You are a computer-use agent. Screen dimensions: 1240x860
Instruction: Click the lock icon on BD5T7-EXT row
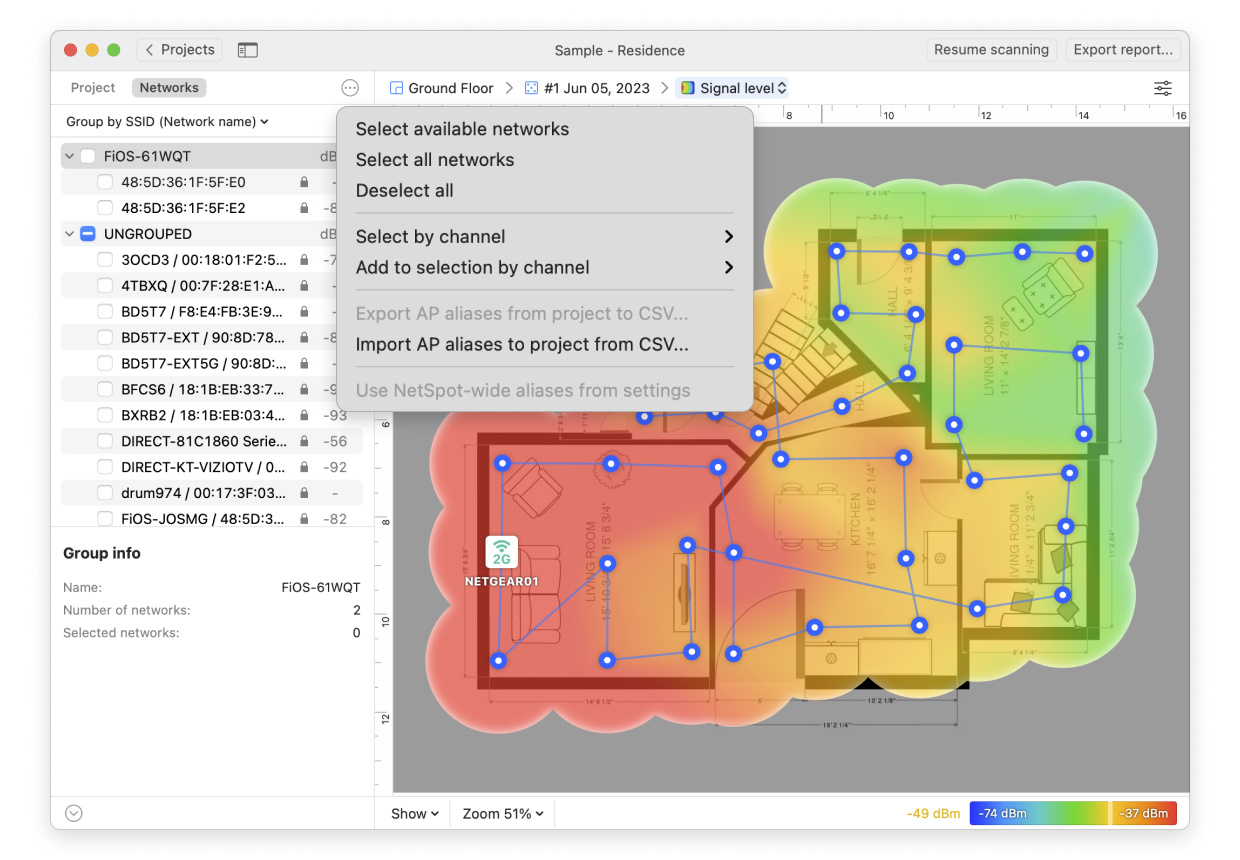pyautogui.click(x=304, y=337)
